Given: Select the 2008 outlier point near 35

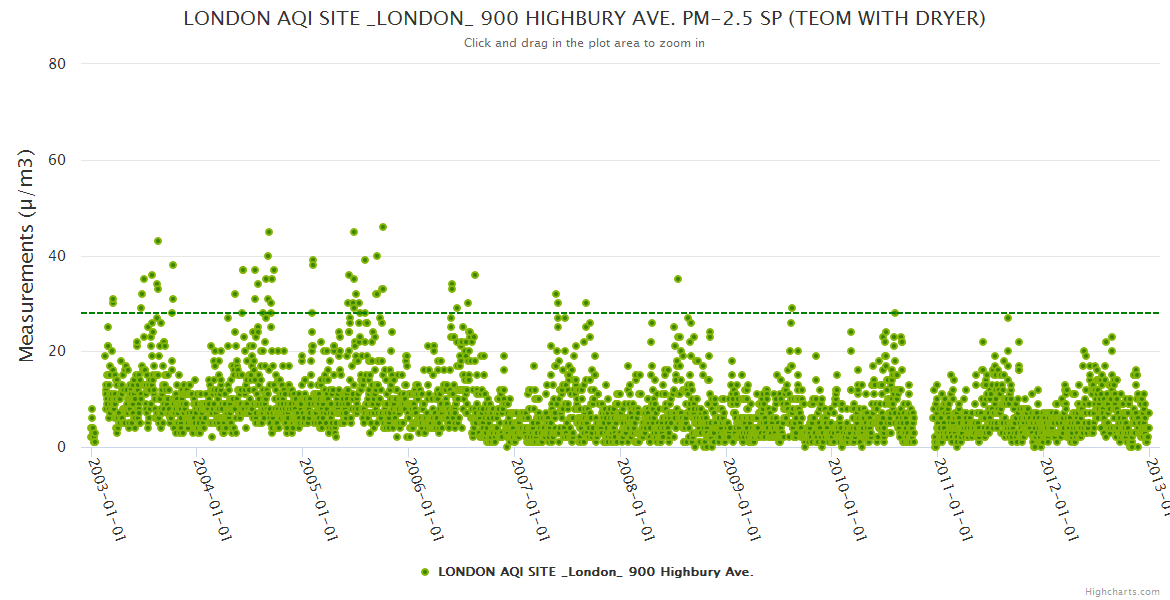Looking at the screenshot, I should 678,279.
